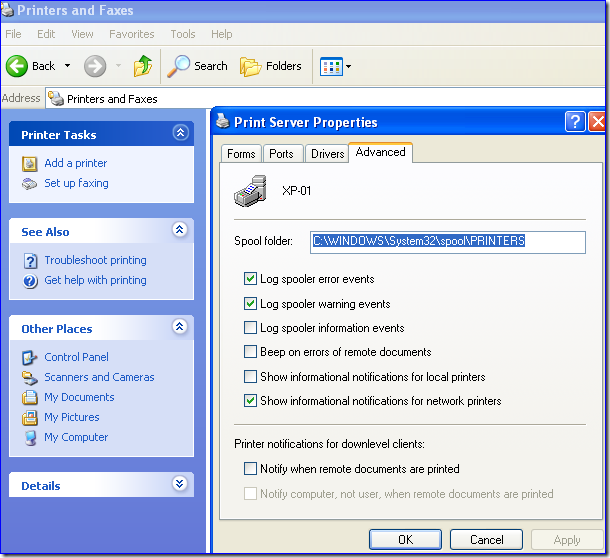Click into the Spool folder path field
The height and width of the screenshot is (558, 610).
pyautogui.click(x=448, y=242)
